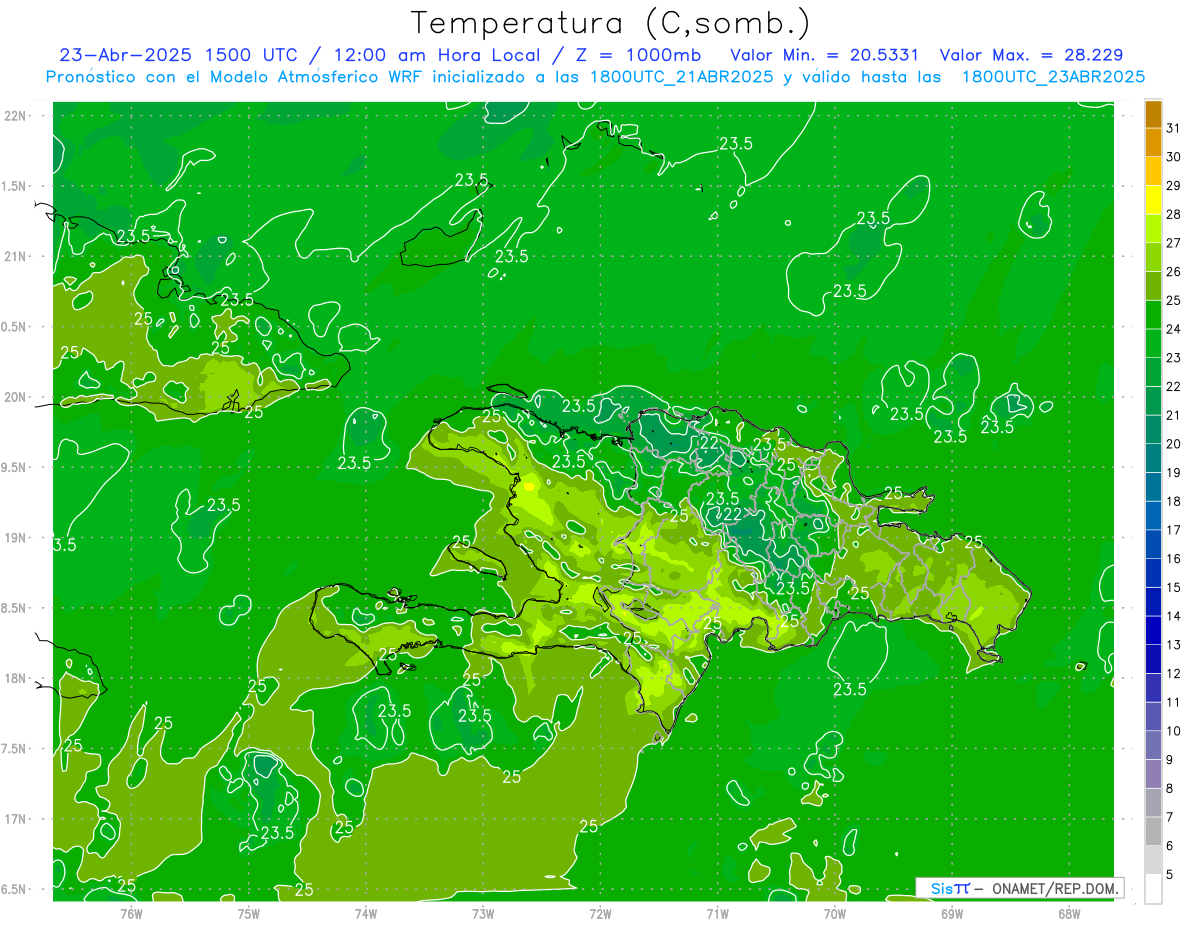Screen dimensions: 1200x927
Task: Click the 'ONAMET/REP.DOM.' credit label
Action: 1055,888
